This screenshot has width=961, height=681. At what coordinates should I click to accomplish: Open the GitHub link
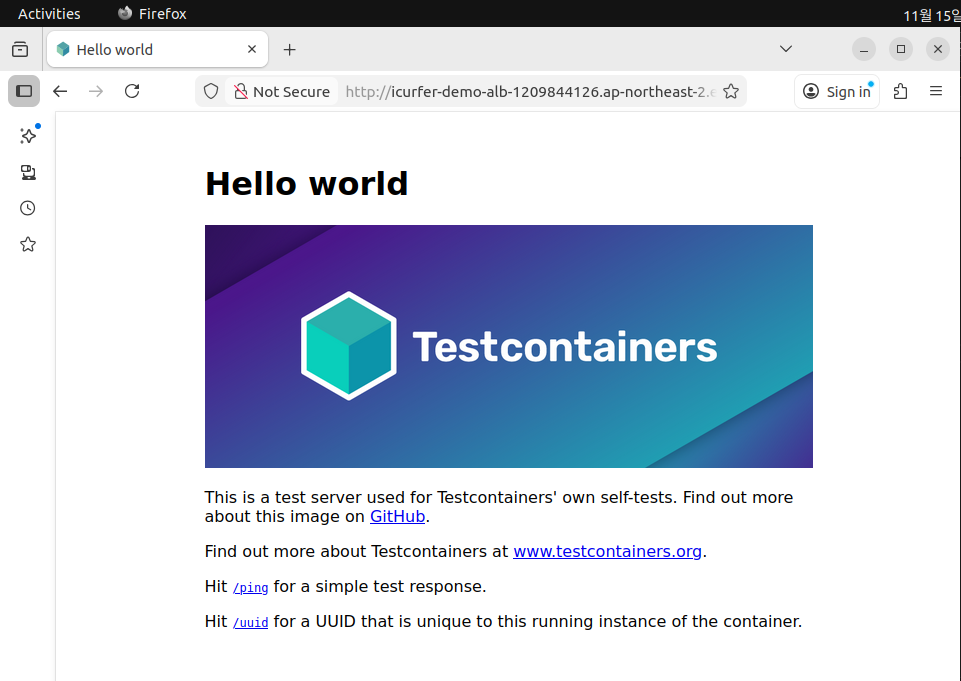tap(397, 517)
